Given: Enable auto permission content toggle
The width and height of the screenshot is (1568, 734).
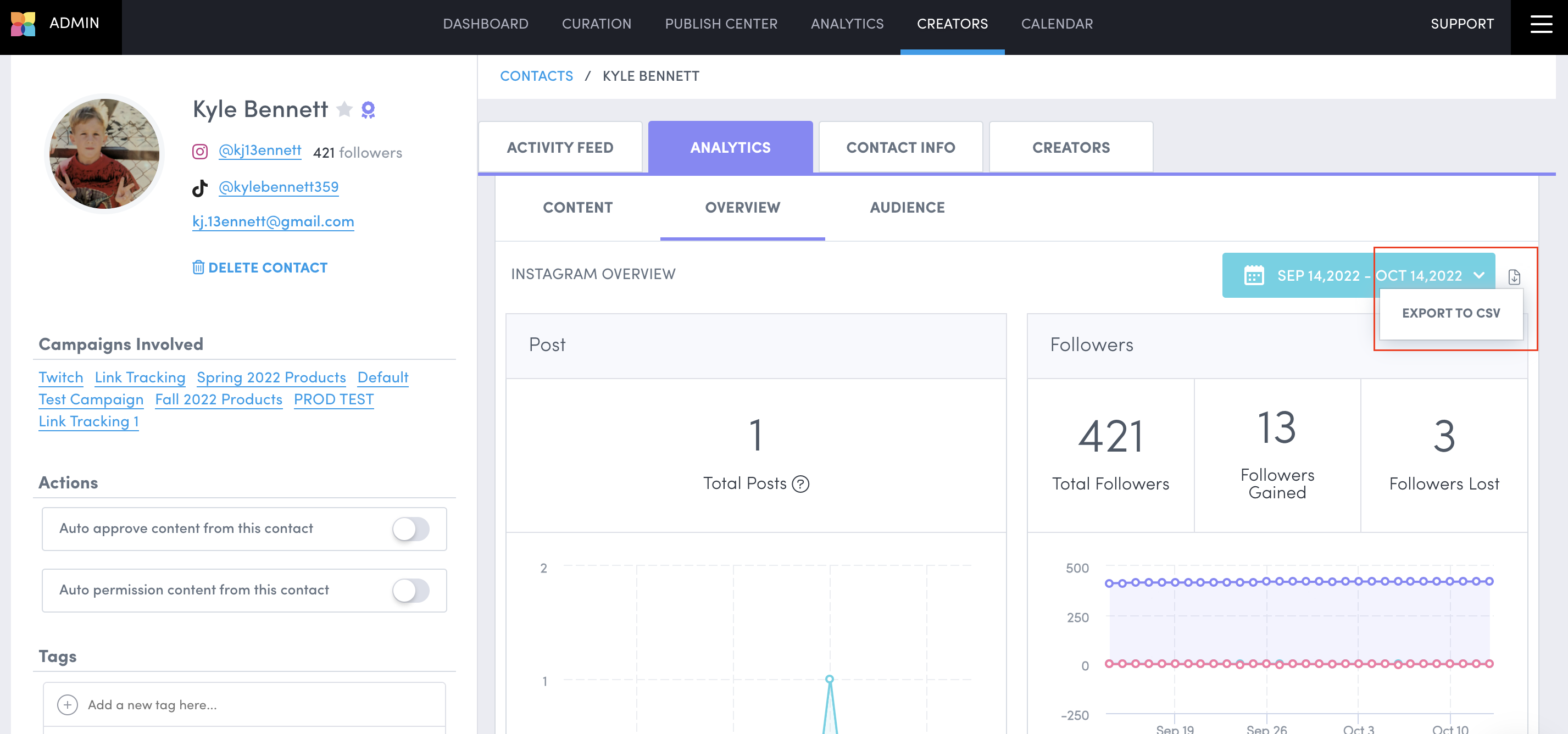Looking at the screenshot, I should [411, 591].
